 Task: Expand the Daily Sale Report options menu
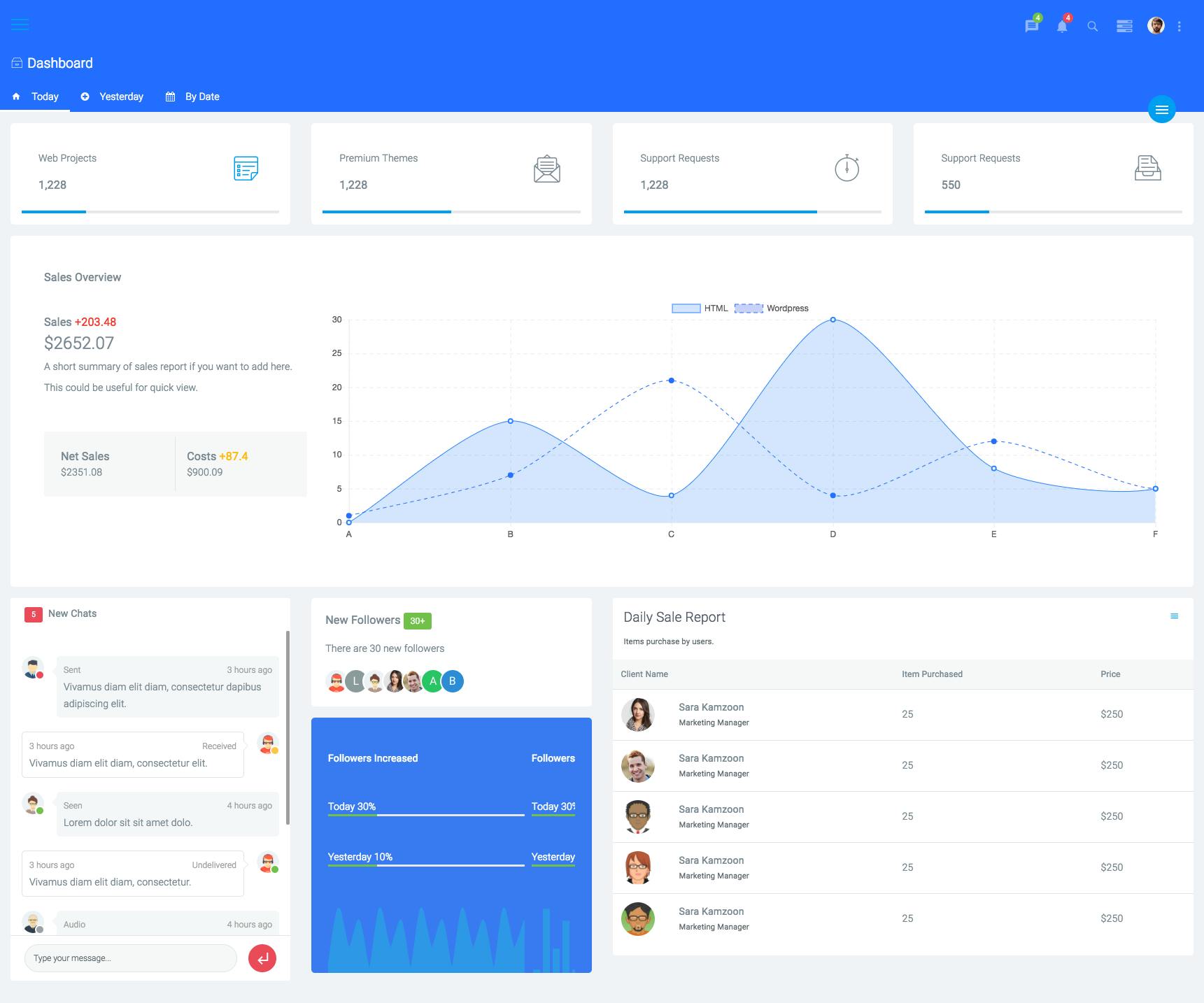click(x=1174, y=616)
